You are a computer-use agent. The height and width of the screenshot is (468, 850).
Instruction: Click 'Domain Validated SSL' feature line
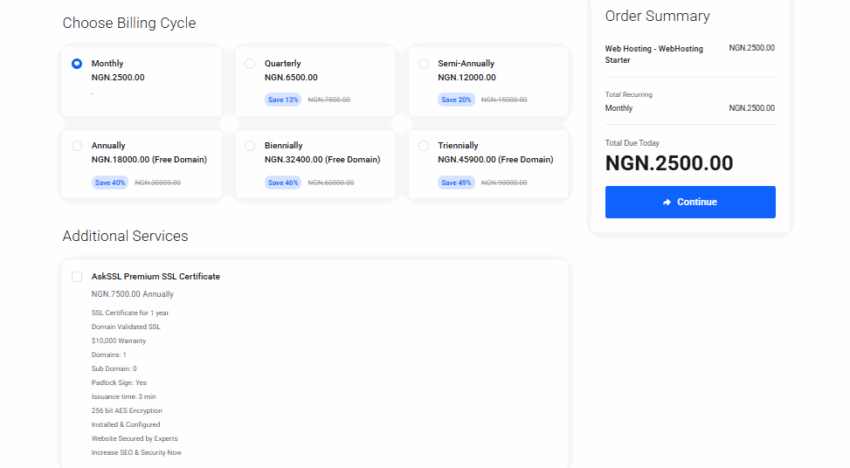tap(126, 327)
